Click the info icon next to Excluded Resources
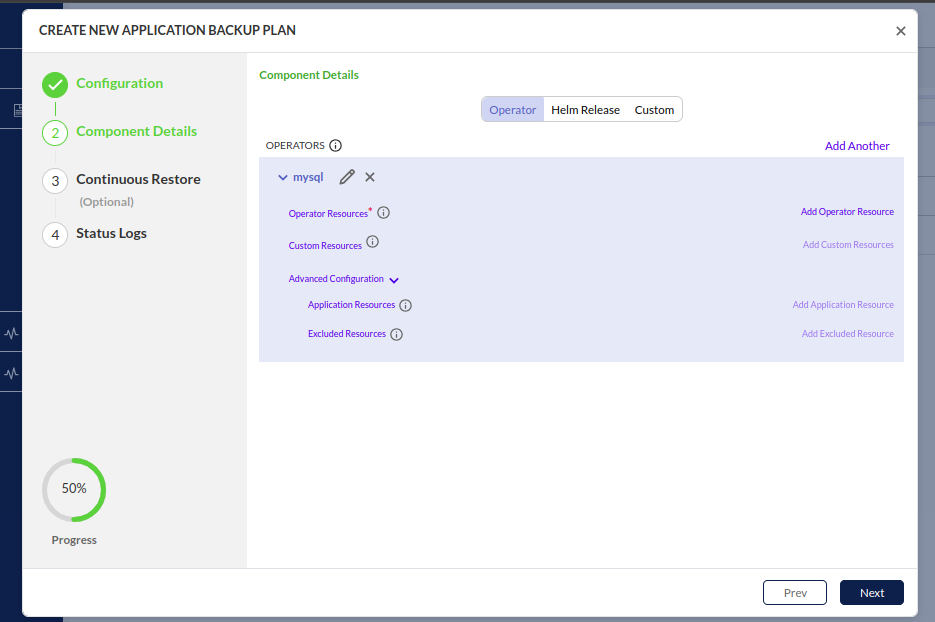Screen dimensions: 935x622 tap(396, 335)
